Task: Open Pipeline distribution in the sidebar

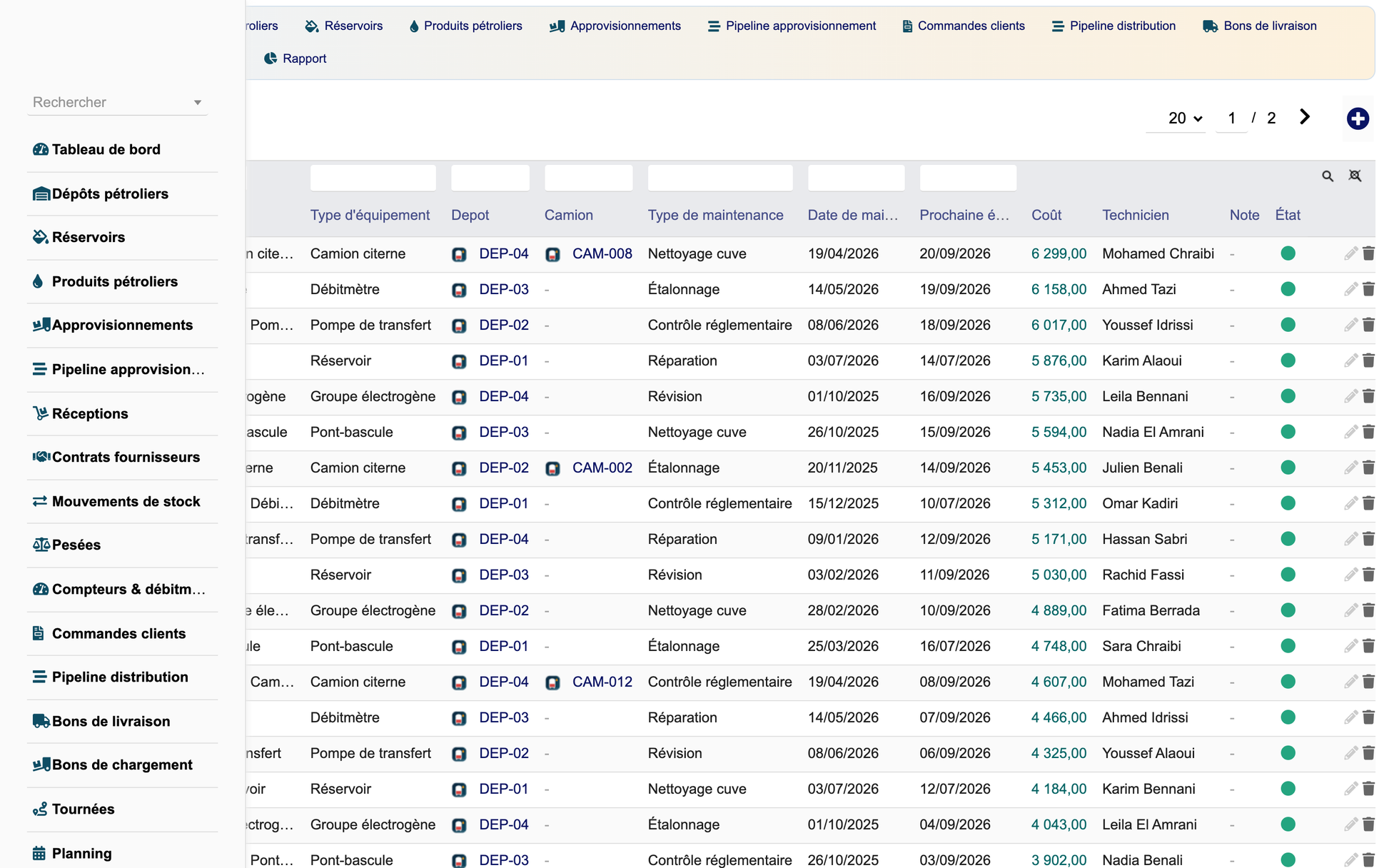Action: (x=120, y=677)
